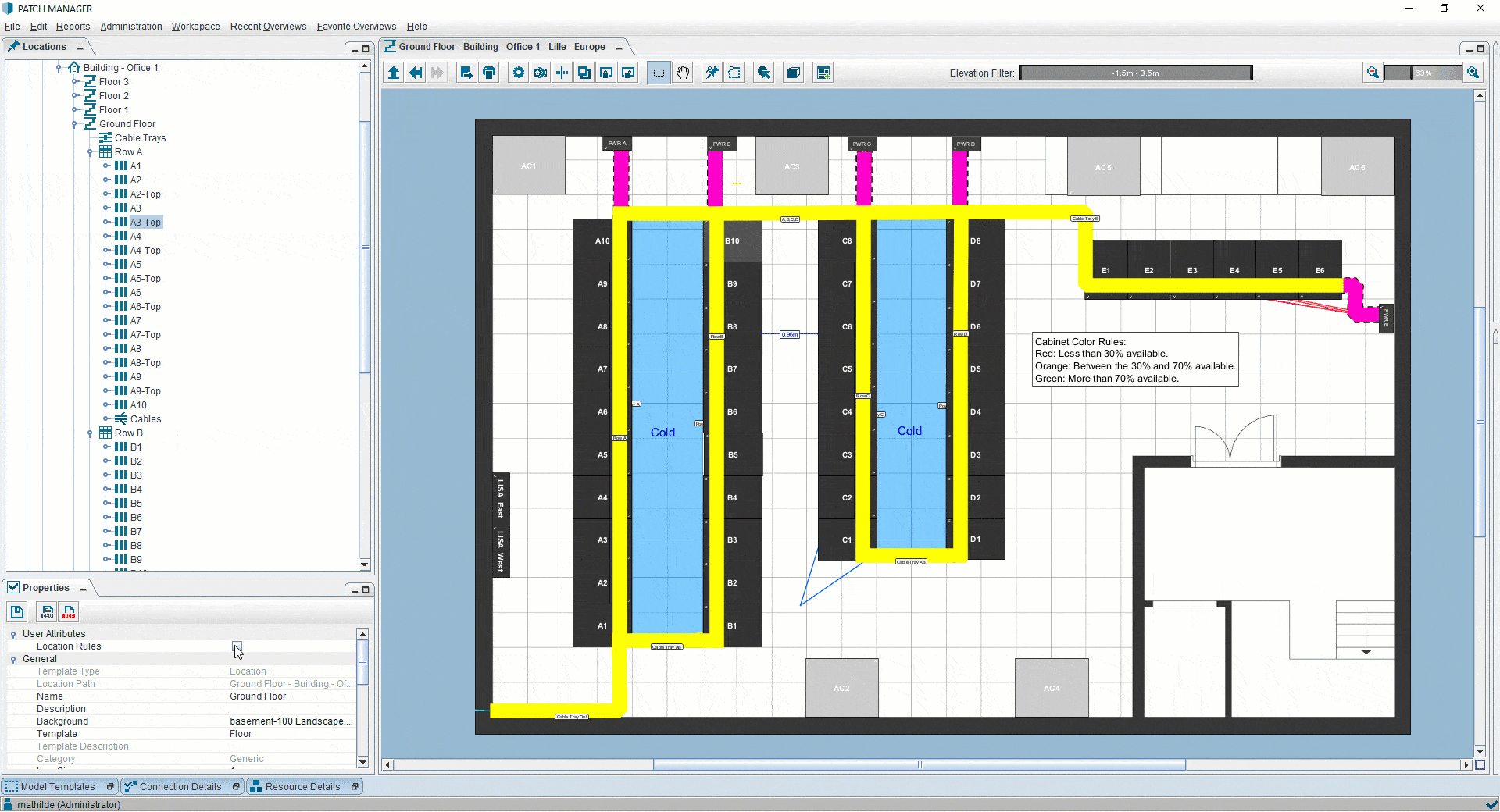
Task: Expand the A3-Top cabinet node
Action: click(x=106, y=223)
